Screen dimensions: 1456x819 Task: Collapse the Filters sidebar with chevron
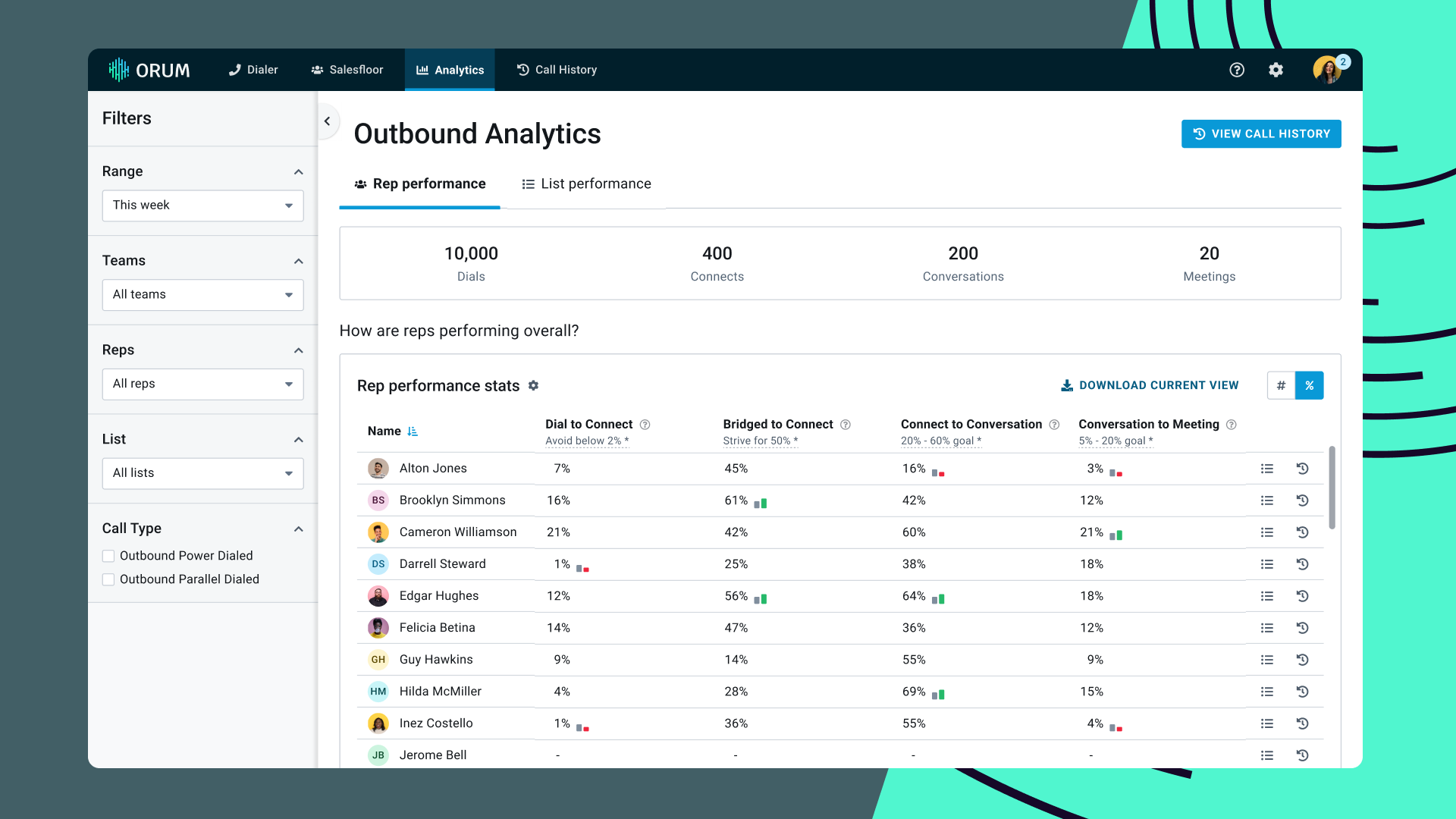point(327,121)
